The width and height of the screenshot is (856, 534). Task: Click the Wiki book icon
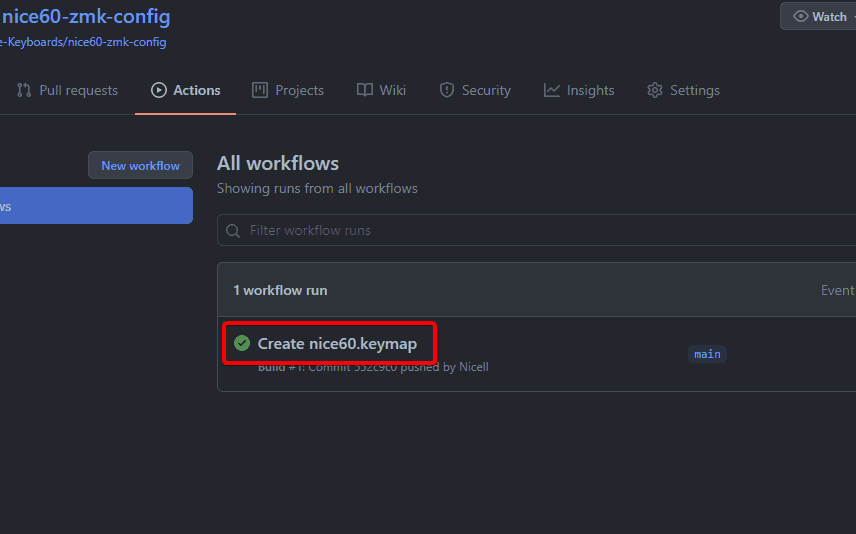click(x=365, y=90)
